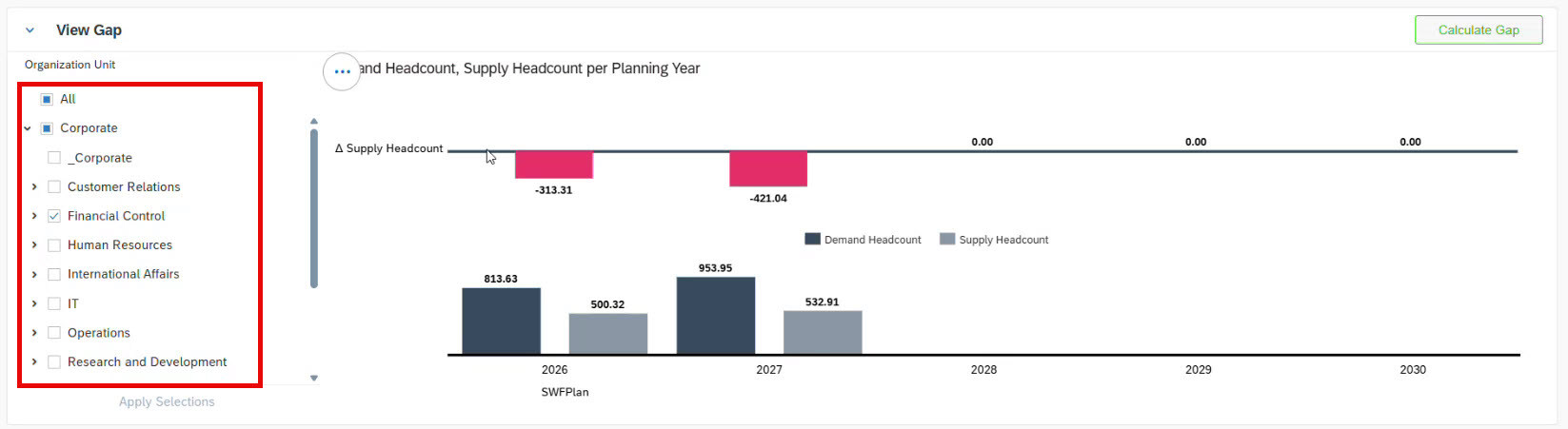
Task: Expand the IT organization unit
Action: pos(35,303)
